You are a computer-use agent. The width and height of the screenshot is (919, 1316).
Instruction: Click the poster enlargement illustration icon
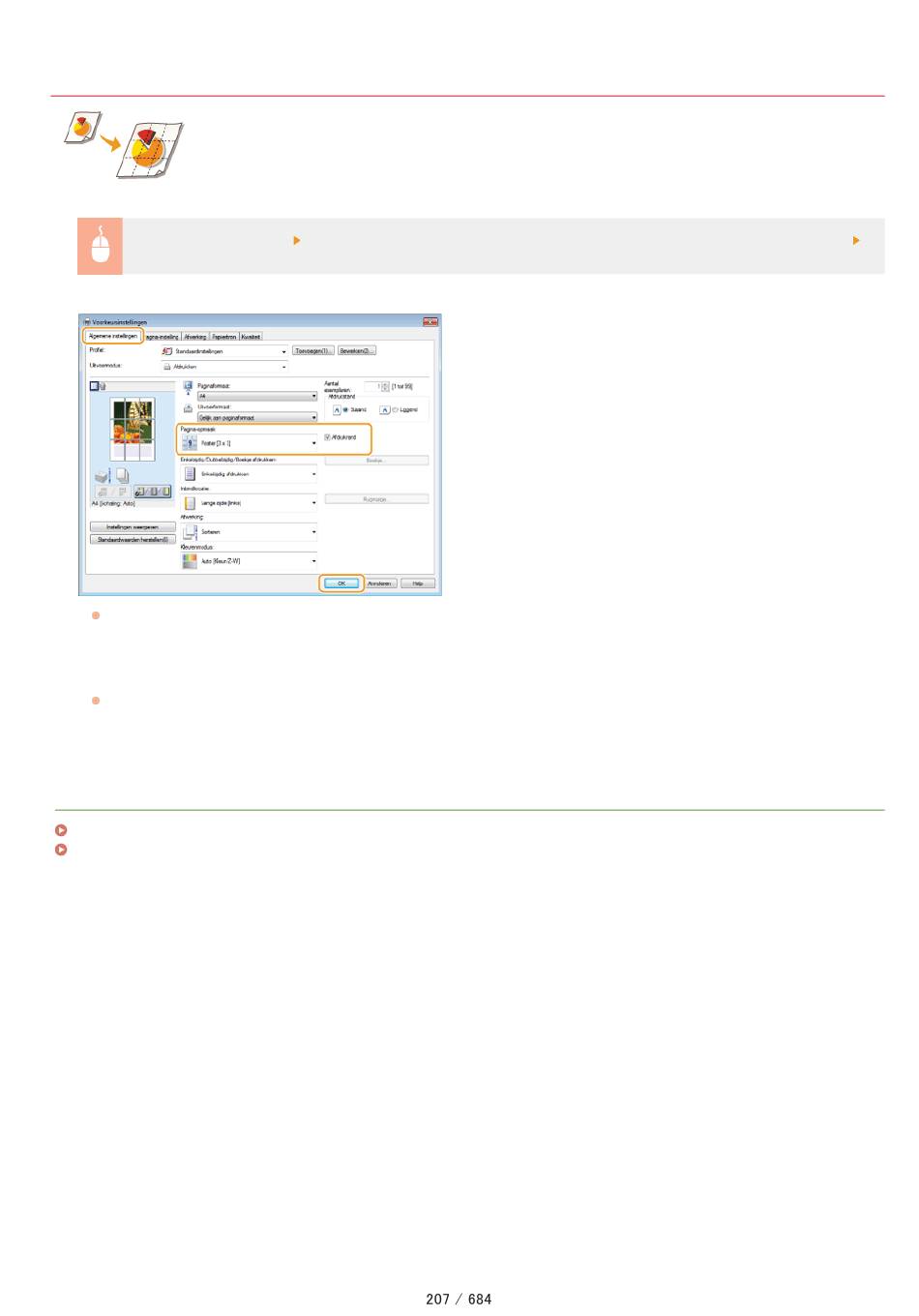point(123,145)
